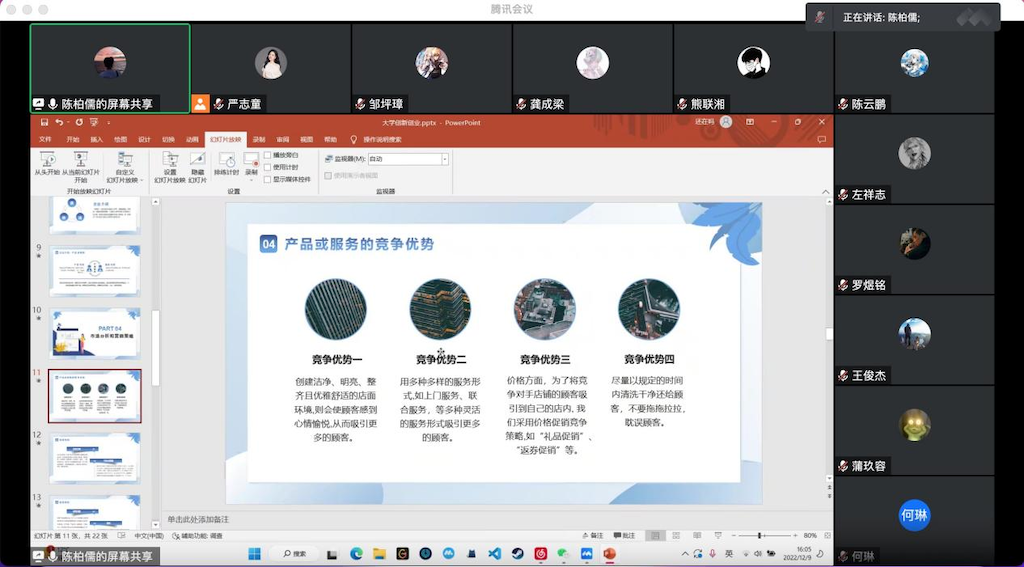Open the 动画 (Animations) ribbon tab
This screenshot has width=1024, height=567.
(192, 139)
